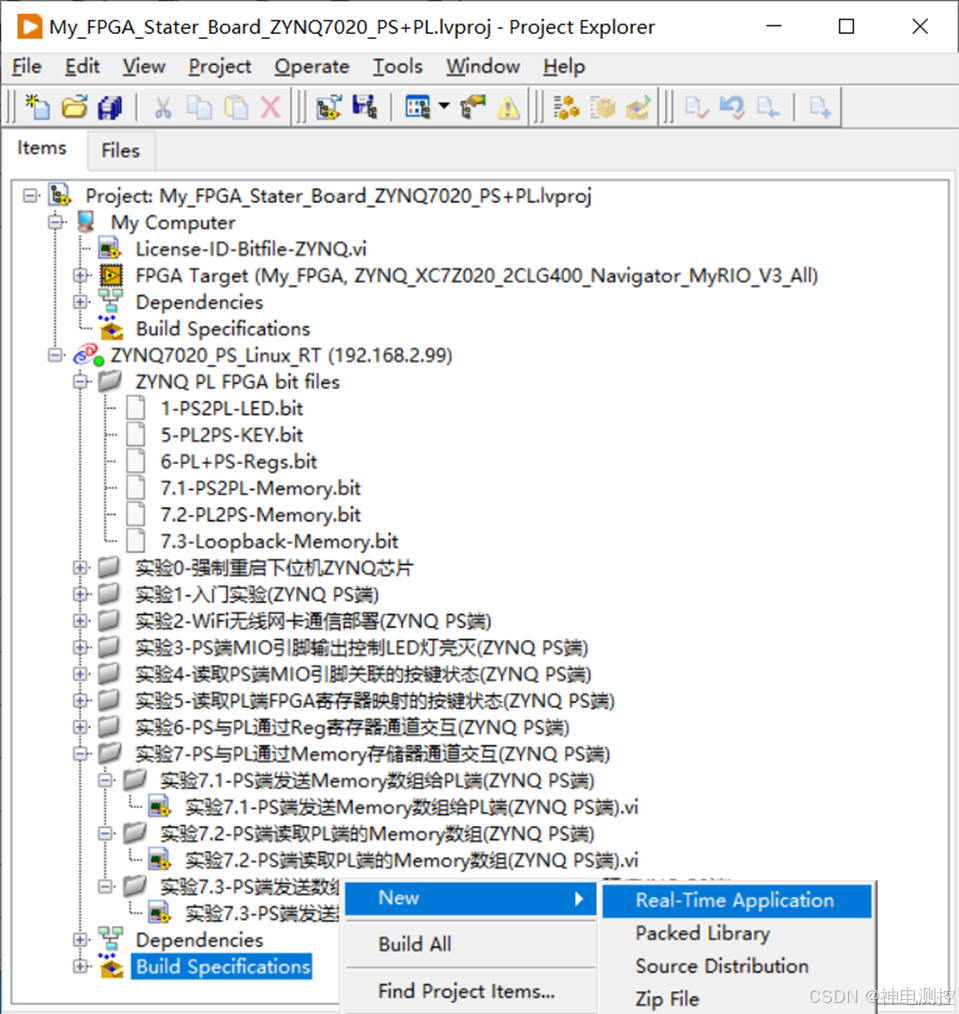
Task: Select the 实验7.2 VI file row
Action: pos(411,860)
